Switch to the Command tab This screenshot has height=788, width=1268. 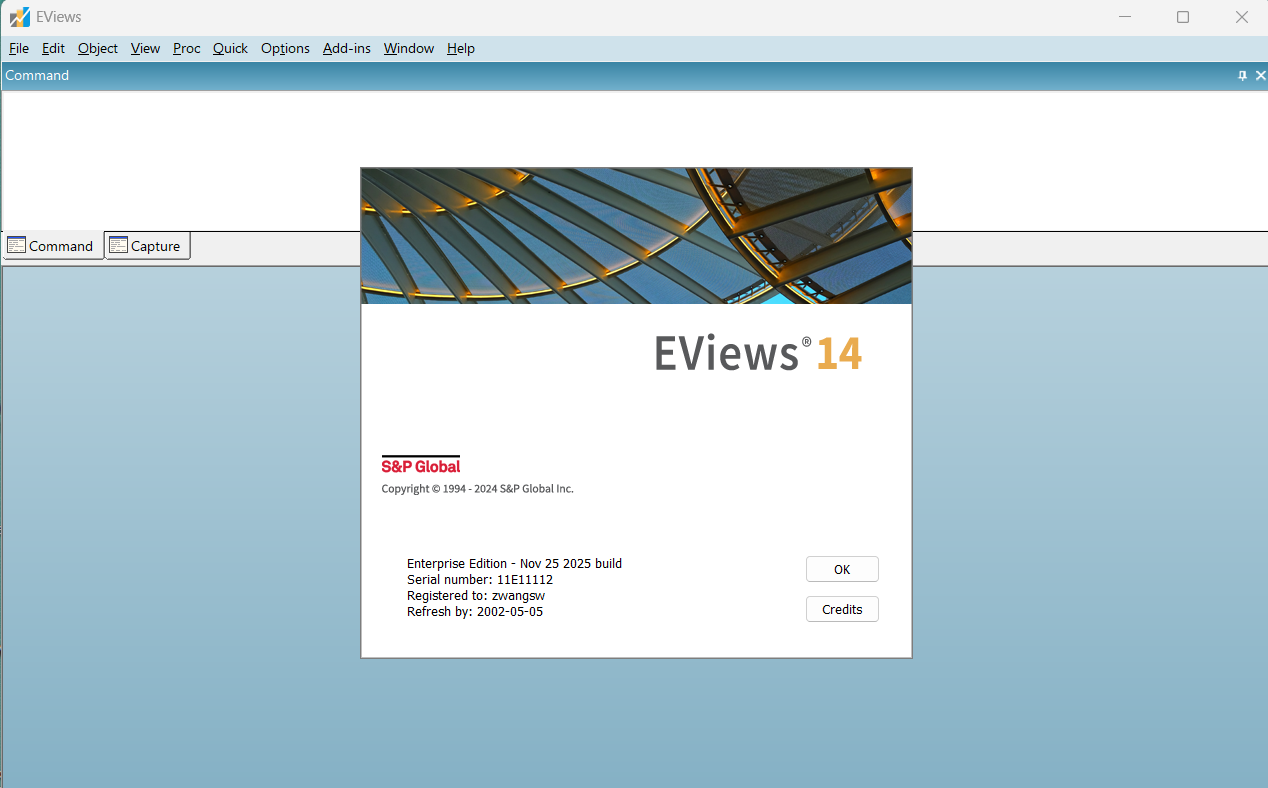tap(52, 246)
